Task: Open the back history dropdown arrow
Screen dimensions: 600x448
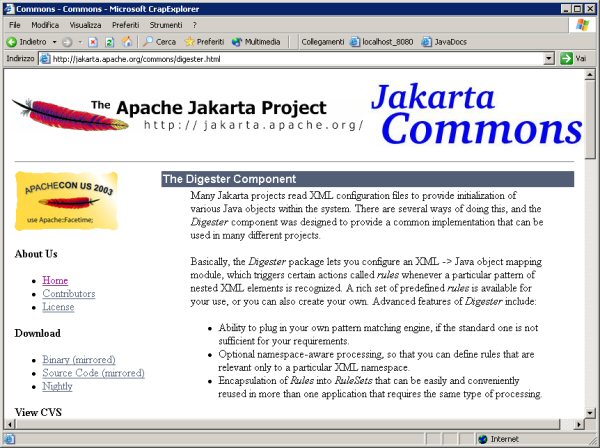Action: 55,42
